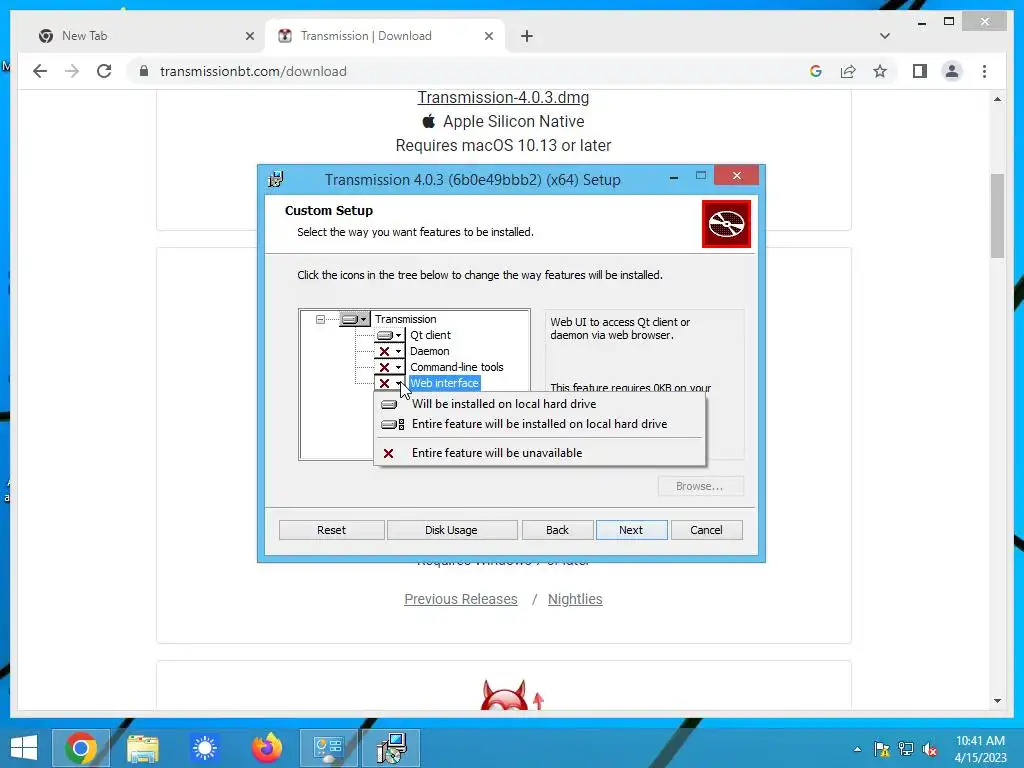Viewport: 1024px width, 768px height.
Task: Open the Transmission root feature dropdown
Action: [x=355, y=319]
